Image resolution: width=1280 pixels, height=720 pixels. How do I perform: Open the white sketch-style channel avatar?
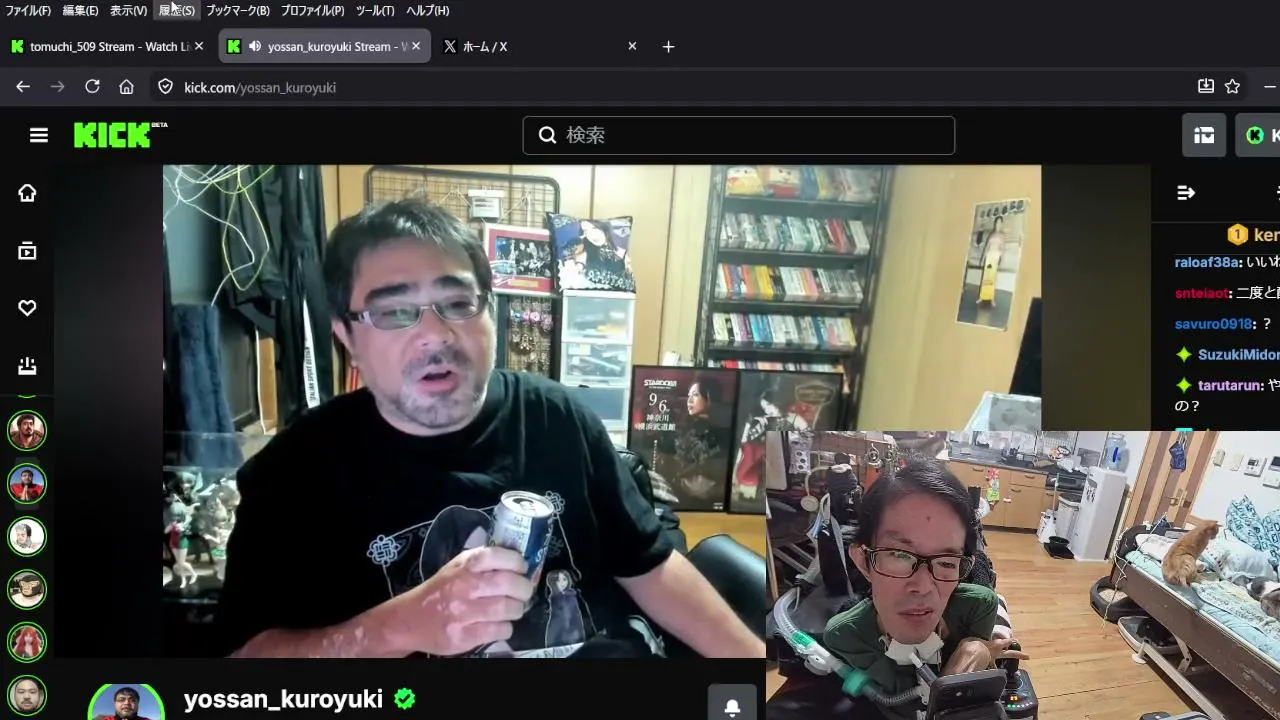tap(27, 536)
